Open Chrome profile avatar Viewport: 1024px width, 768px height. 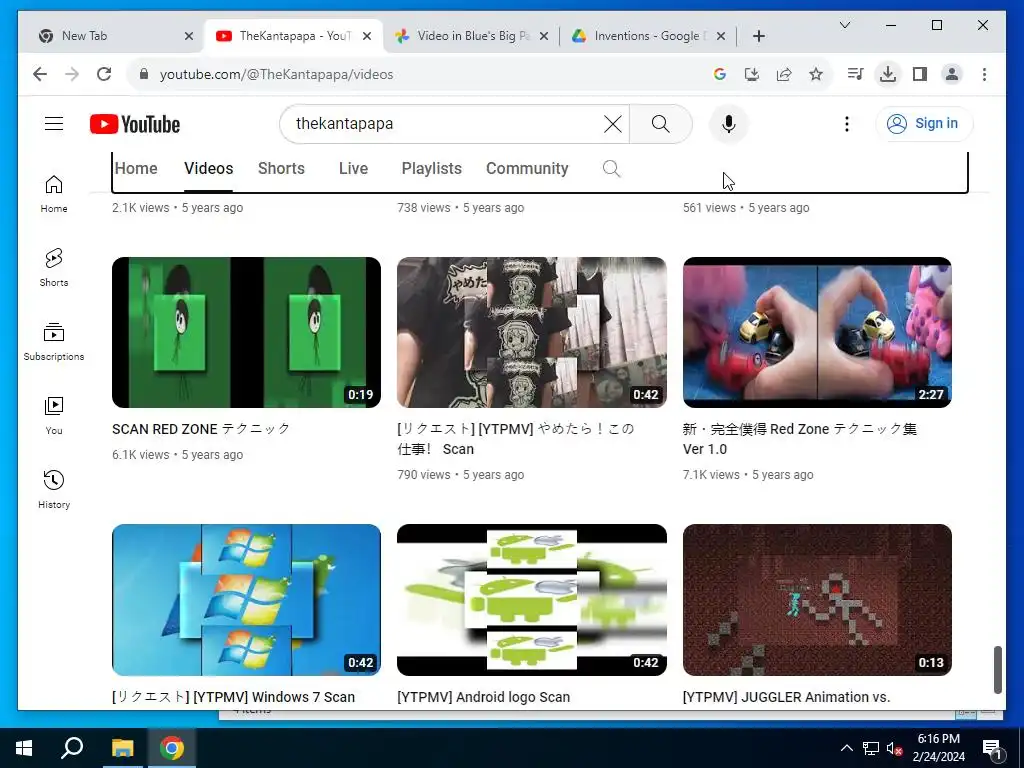click(x=952, y=74)
